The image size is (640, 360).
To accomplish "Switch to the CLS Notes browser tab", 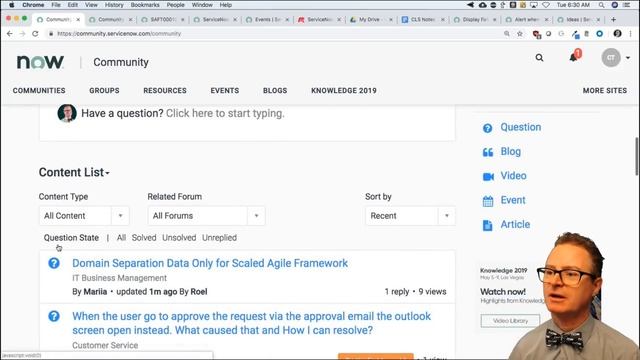I will click(x=422, y=20).
